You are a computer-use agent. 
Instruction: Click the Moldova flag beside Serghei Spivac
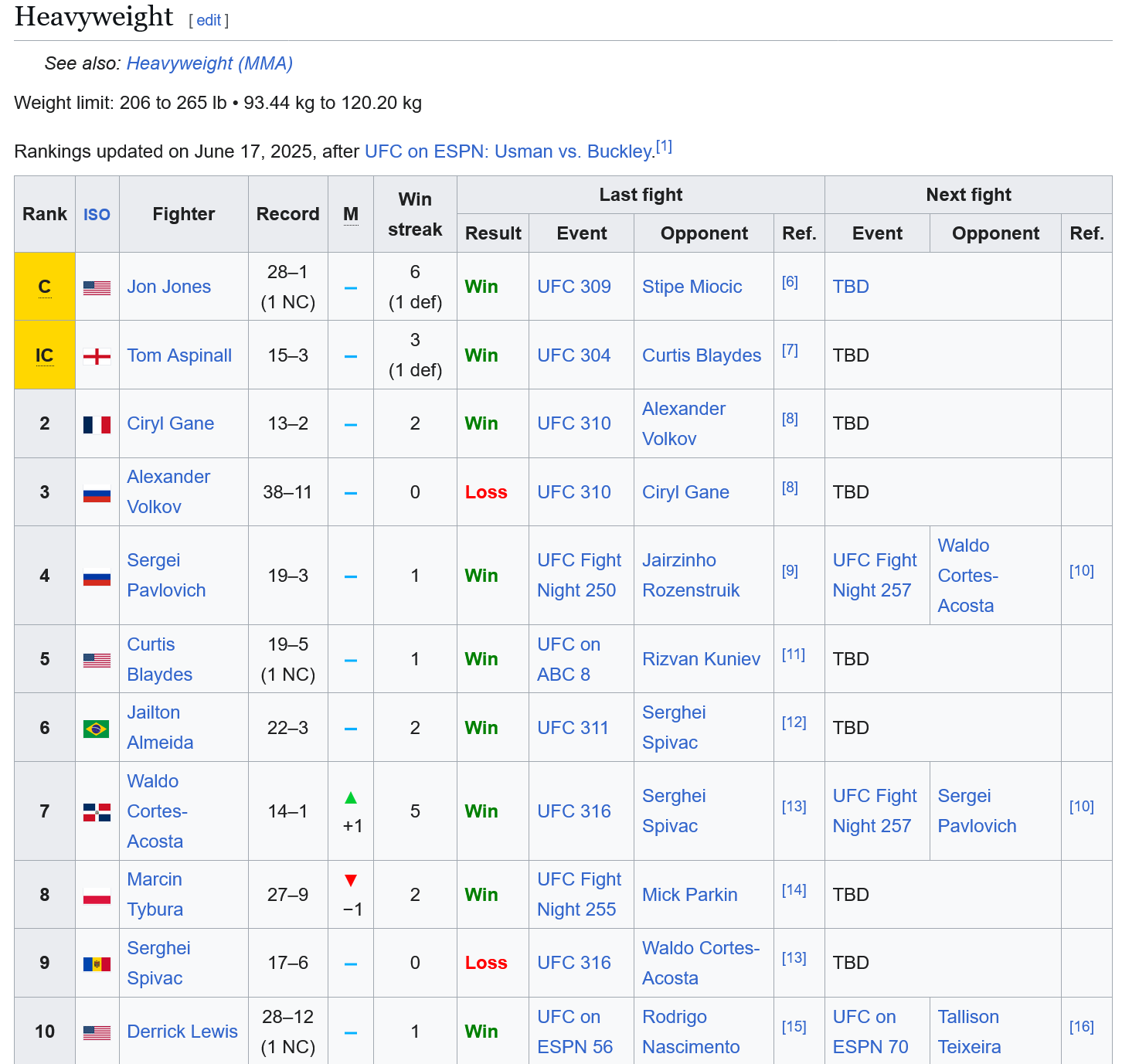pos(97,964)
